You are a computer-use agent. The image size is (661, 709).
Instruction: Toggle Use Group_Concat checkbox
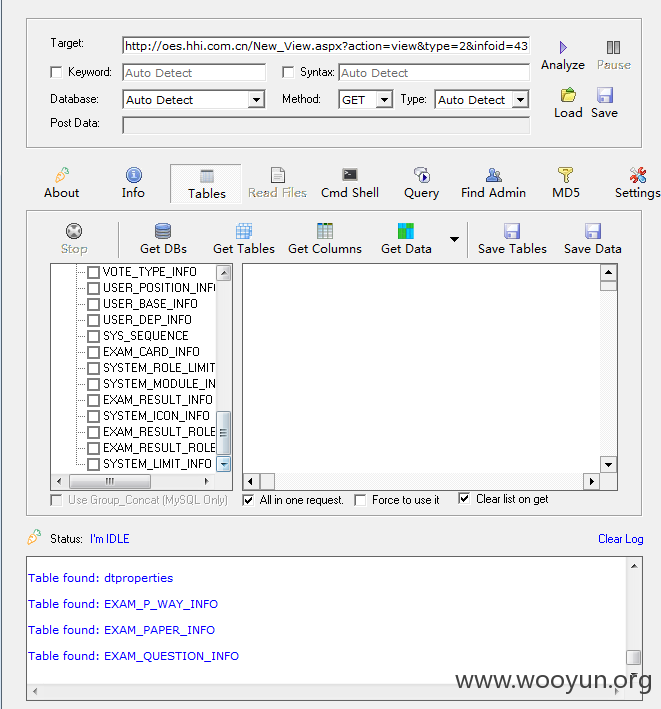pyautogui.click(x=57, y=500)
